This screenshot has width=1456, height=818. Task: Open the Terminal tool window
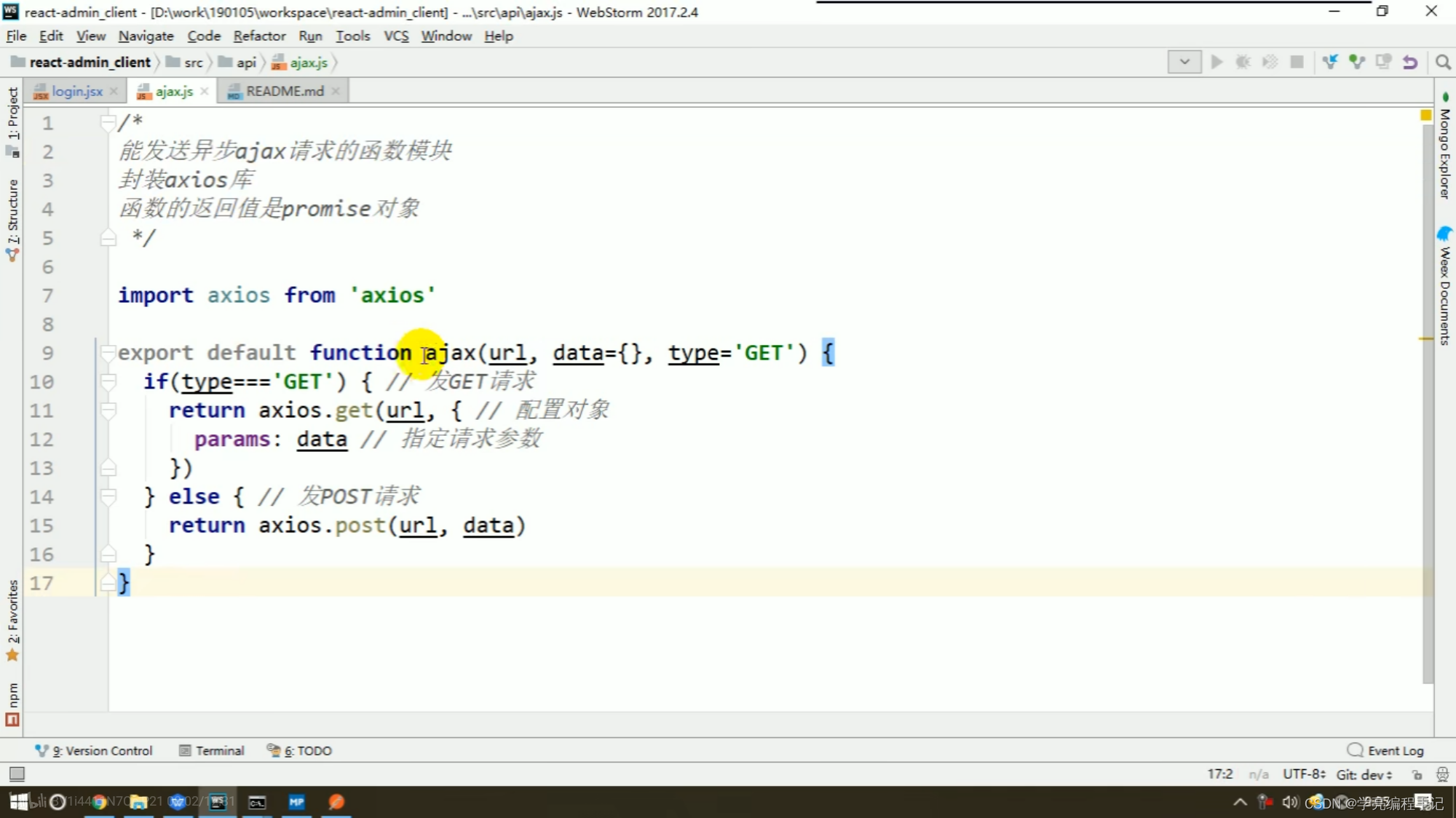coord(212,750)
